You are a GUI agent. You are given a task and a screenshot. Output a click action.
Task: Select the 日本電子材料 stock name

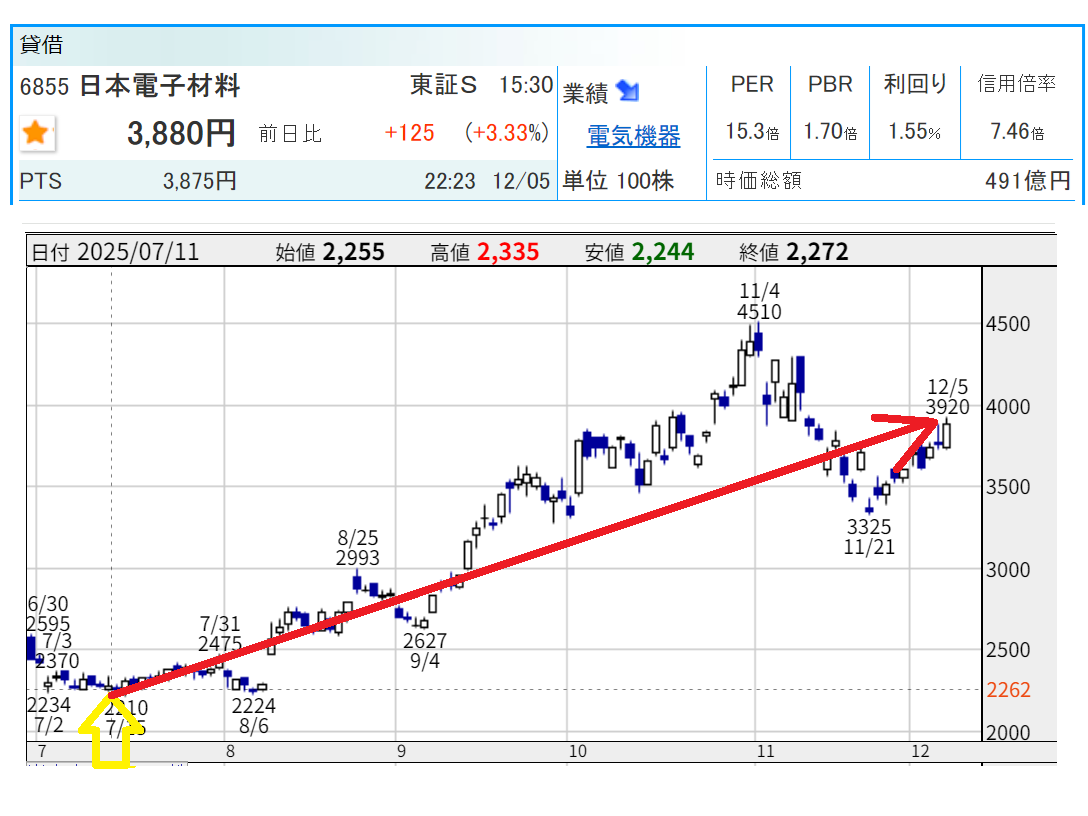point(160,86)
